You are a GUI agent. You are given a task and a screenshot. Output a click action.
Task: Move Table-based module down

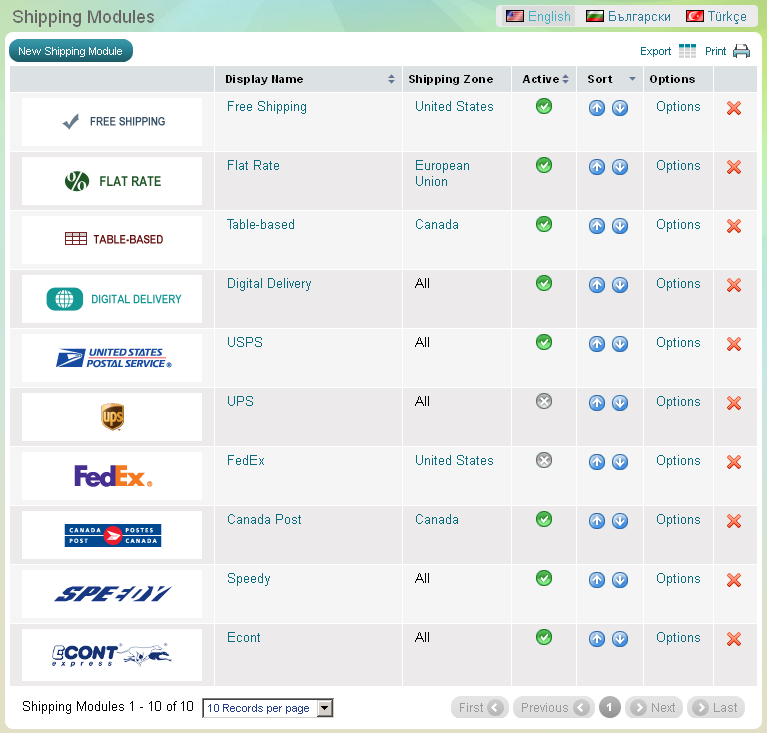point(620,226)
